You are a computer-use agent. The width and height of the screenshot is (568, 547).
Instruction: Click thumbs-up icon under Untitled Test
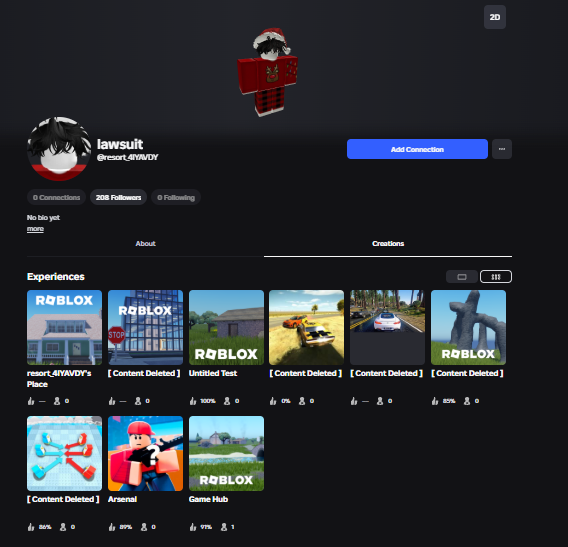[x=193, y=401]
